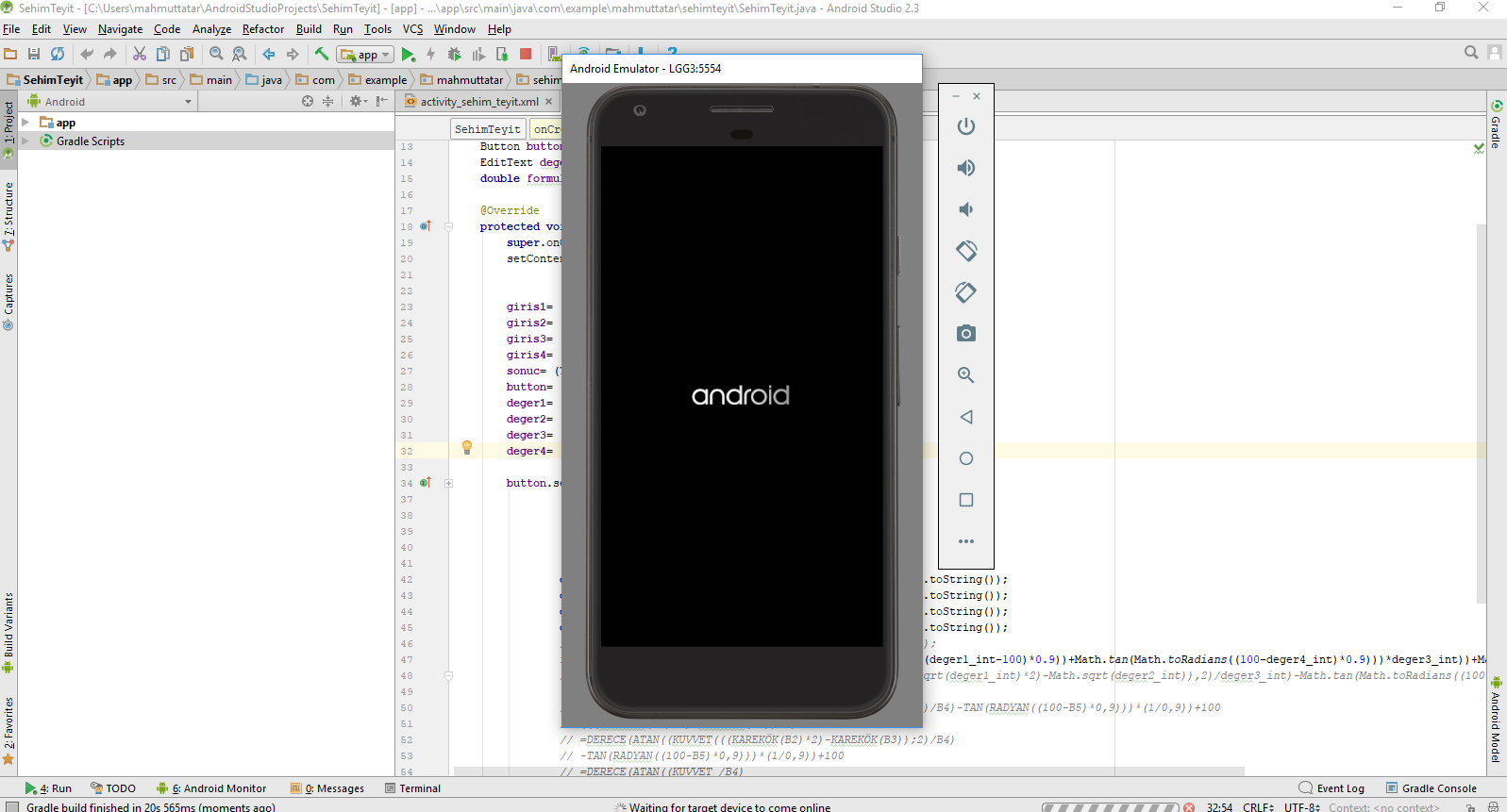1507x812 pixels.
Task: Toggle the emulator power button
Action: pos(965,126)
